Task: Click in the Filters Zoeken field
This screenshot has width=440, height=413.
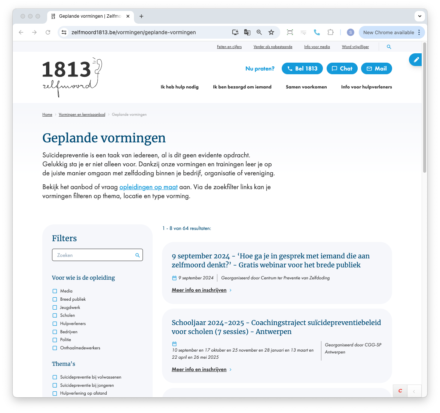Action: 97,255
